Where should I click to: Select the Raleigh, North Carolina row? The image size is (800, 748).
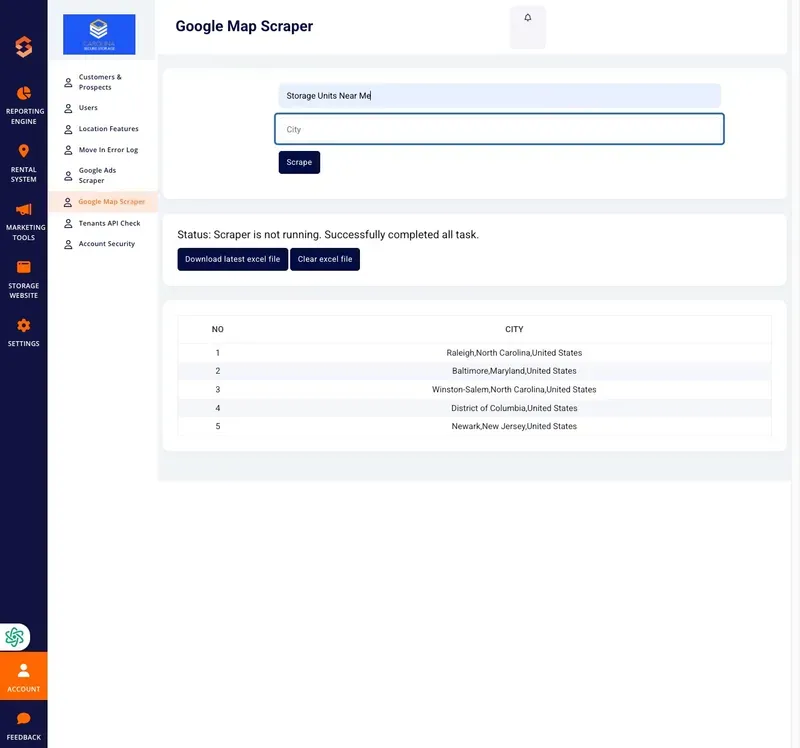point(474,353)
